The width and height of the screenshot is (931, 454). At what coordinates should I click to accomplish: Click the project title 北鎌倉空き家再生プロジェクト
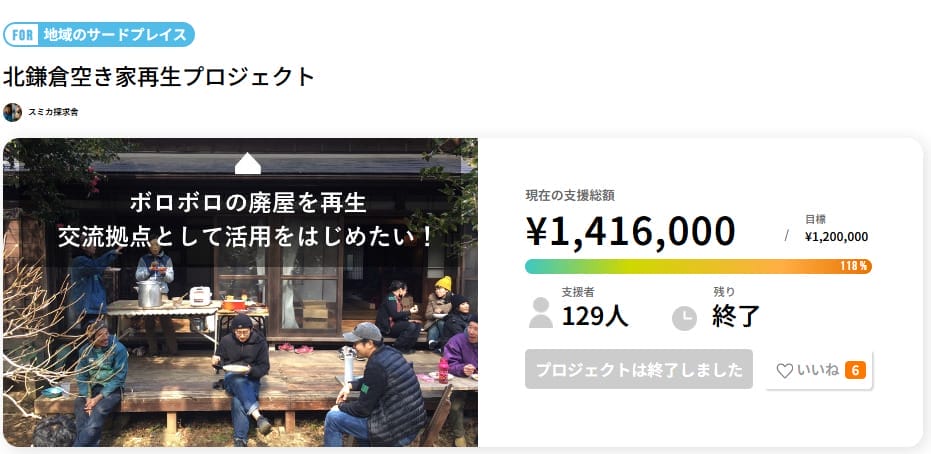pyautogui.click(x=159, y=76)
